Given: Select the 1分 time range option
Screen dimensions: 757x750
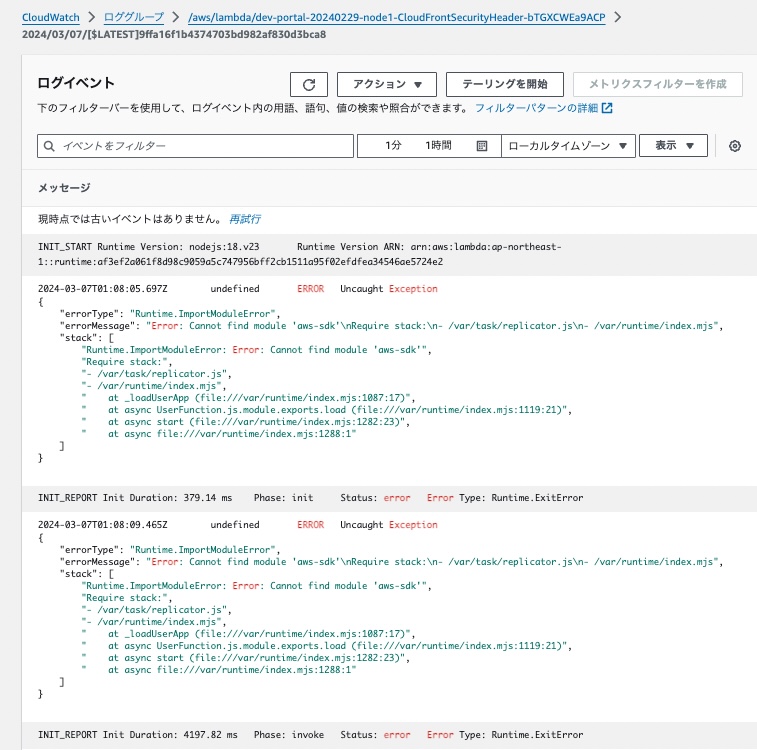Looking at the screenshot, I should click(x=393, y=146).
